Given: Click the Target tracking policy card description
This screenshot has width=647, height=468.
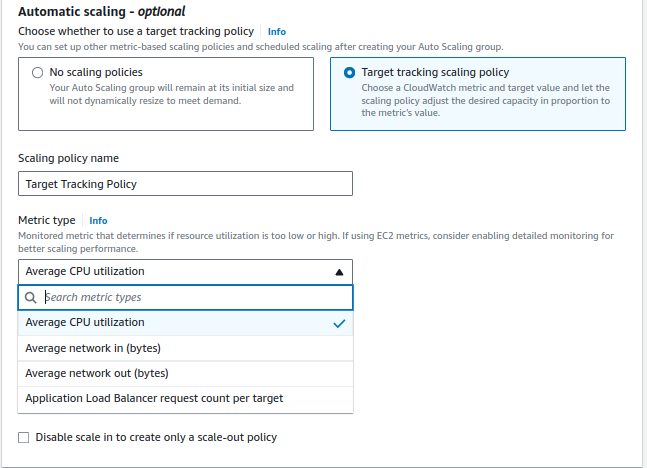Looking at the screenshot, I should click(484, 100).
